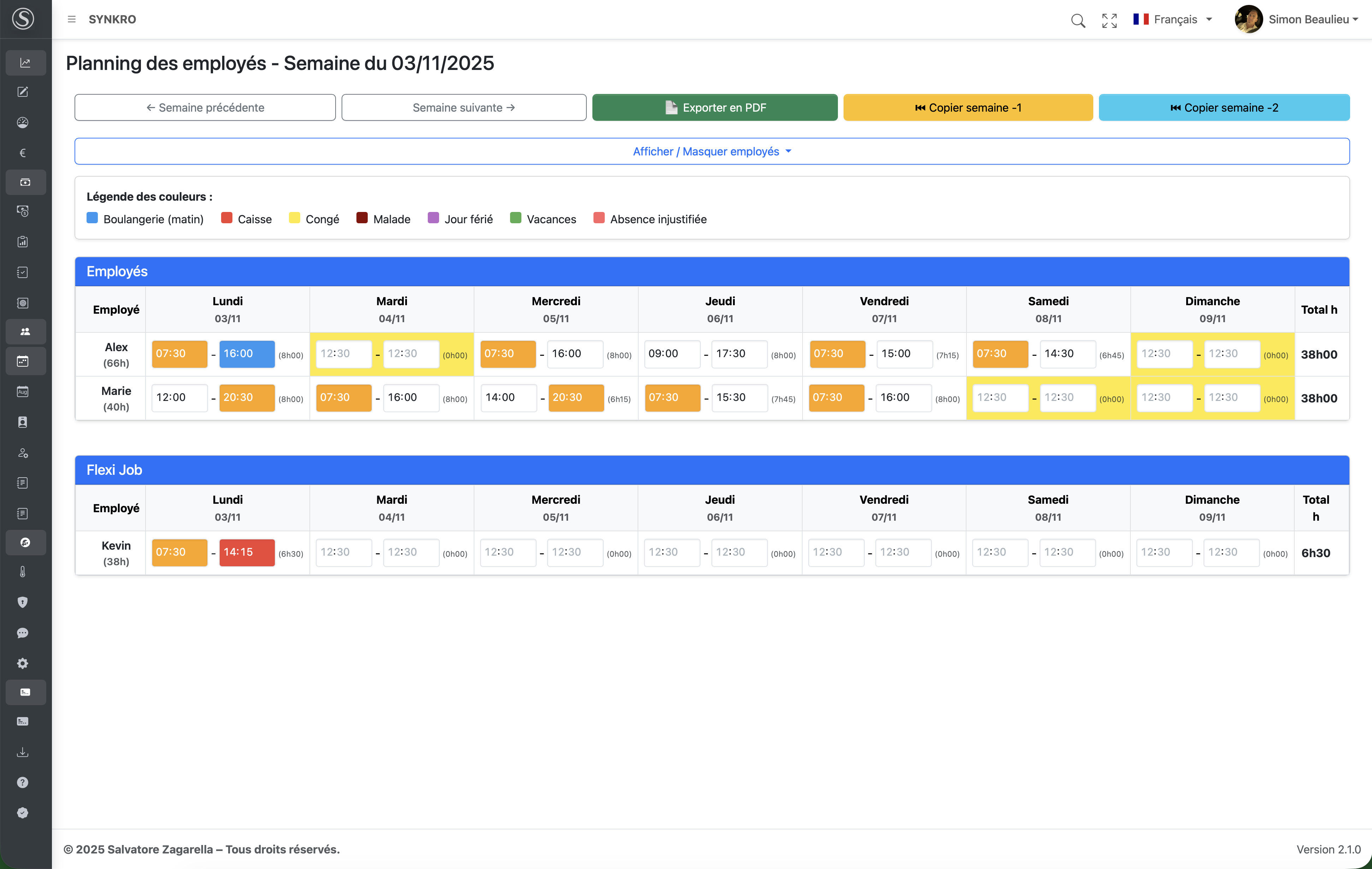Click the download arrow sidebar icon
Viewport: 1372px width, 869px height.
point(23,752)
